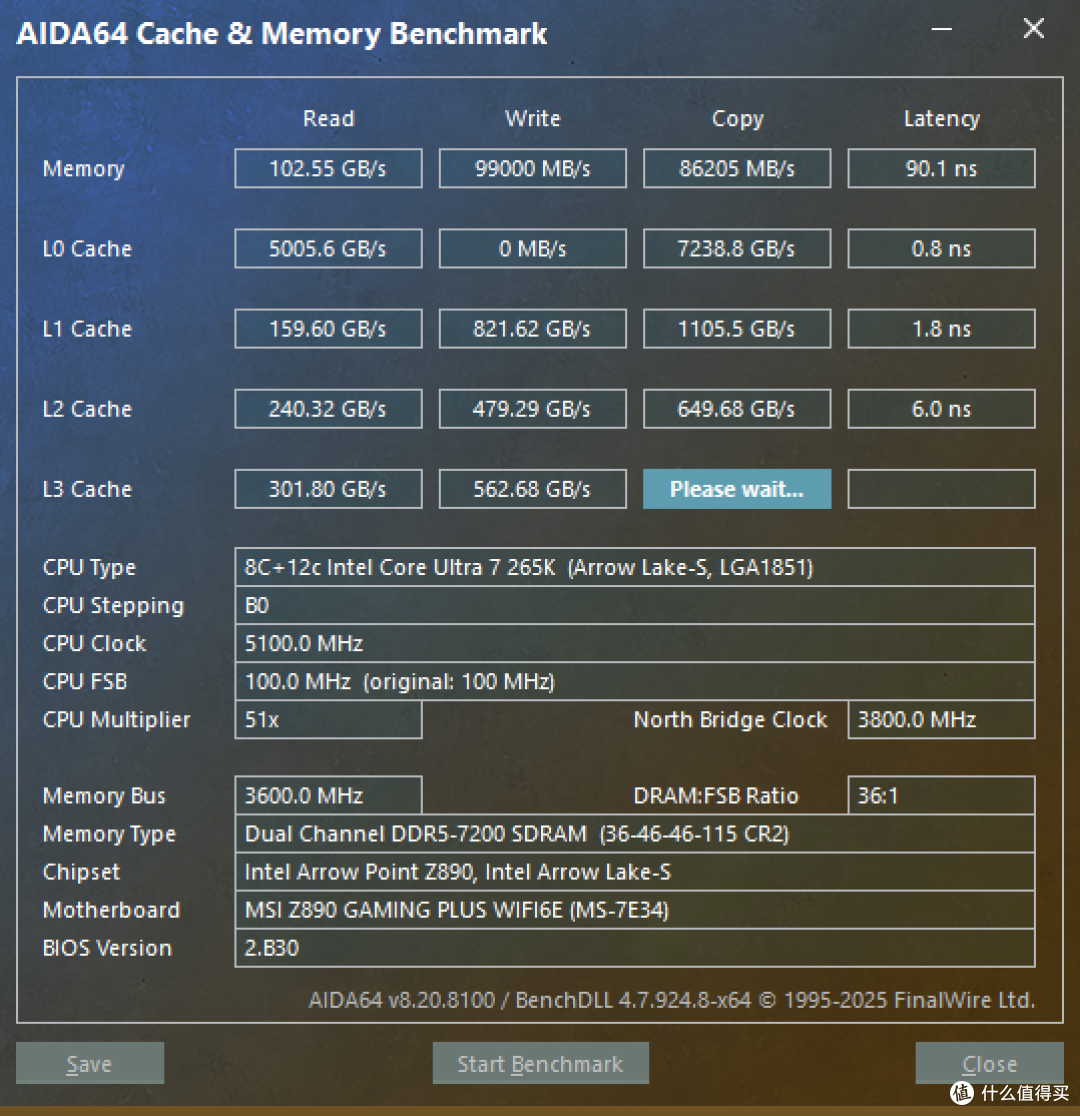Click Chipset field Intel Arrow Point Z890
Screen dimensions: 1080x1116
tap(635, 872)
